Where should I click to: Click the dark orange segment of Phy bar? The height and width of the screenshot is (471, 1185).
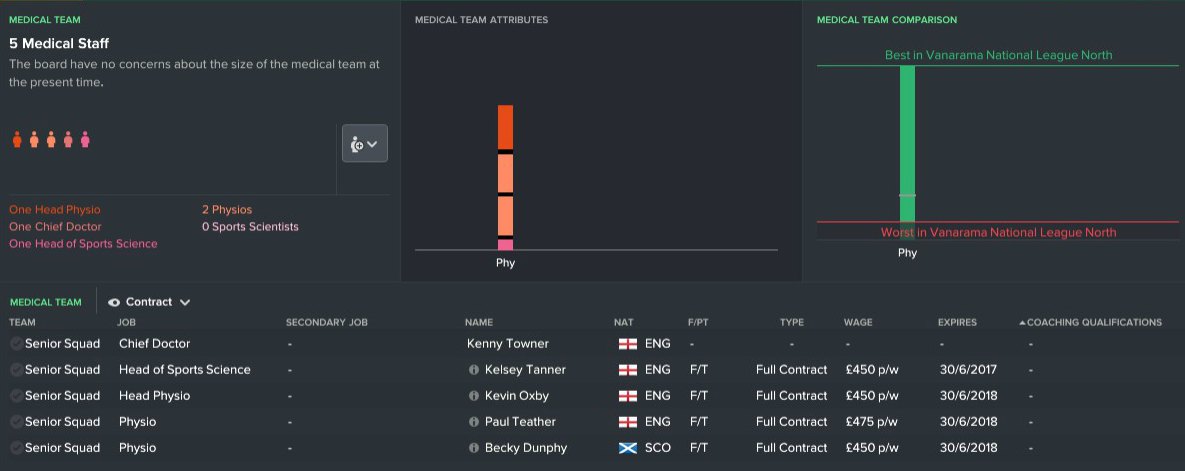point(505,126)
